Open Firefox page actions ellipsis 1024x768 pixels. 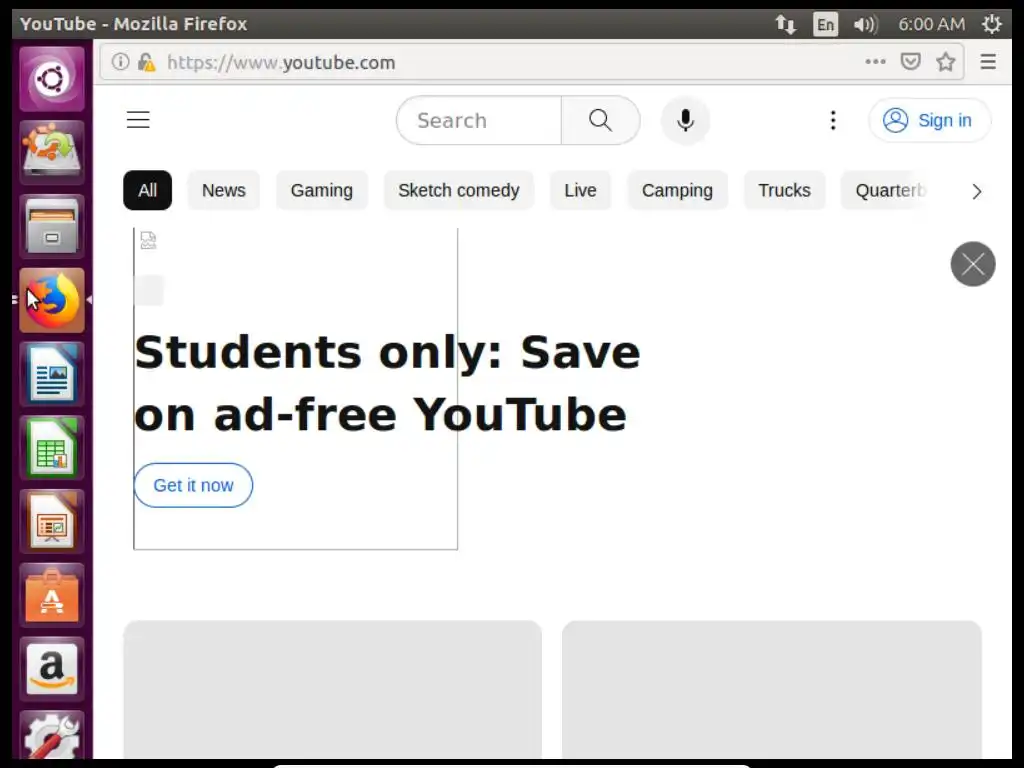click(x=875, y=62)
